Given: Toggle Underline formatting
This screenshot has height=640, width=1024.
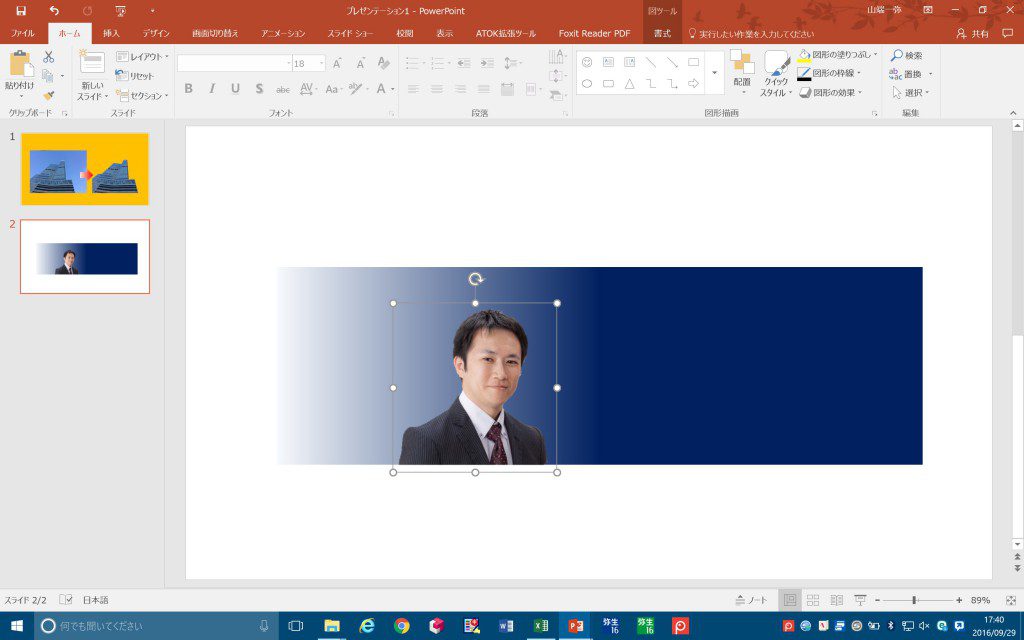Looking at the screenshot, I should 235,89.
